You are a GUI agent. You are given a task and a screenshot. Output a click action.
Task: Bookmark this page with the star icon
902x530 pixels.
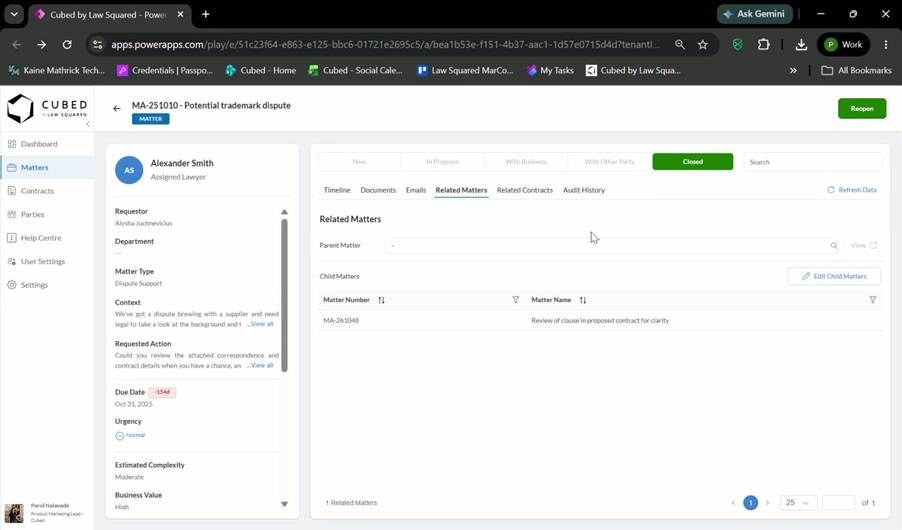point(702,44)
